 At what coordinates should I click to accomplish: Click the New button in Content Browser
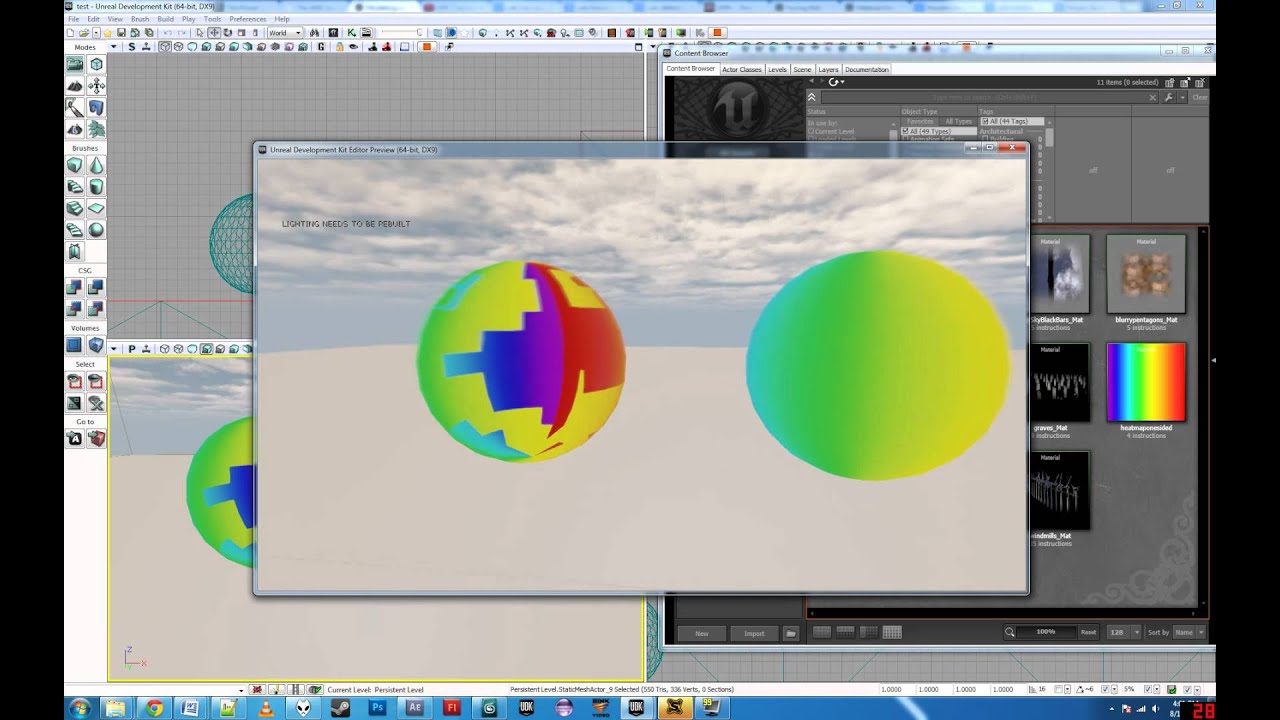tap(702, 633)
